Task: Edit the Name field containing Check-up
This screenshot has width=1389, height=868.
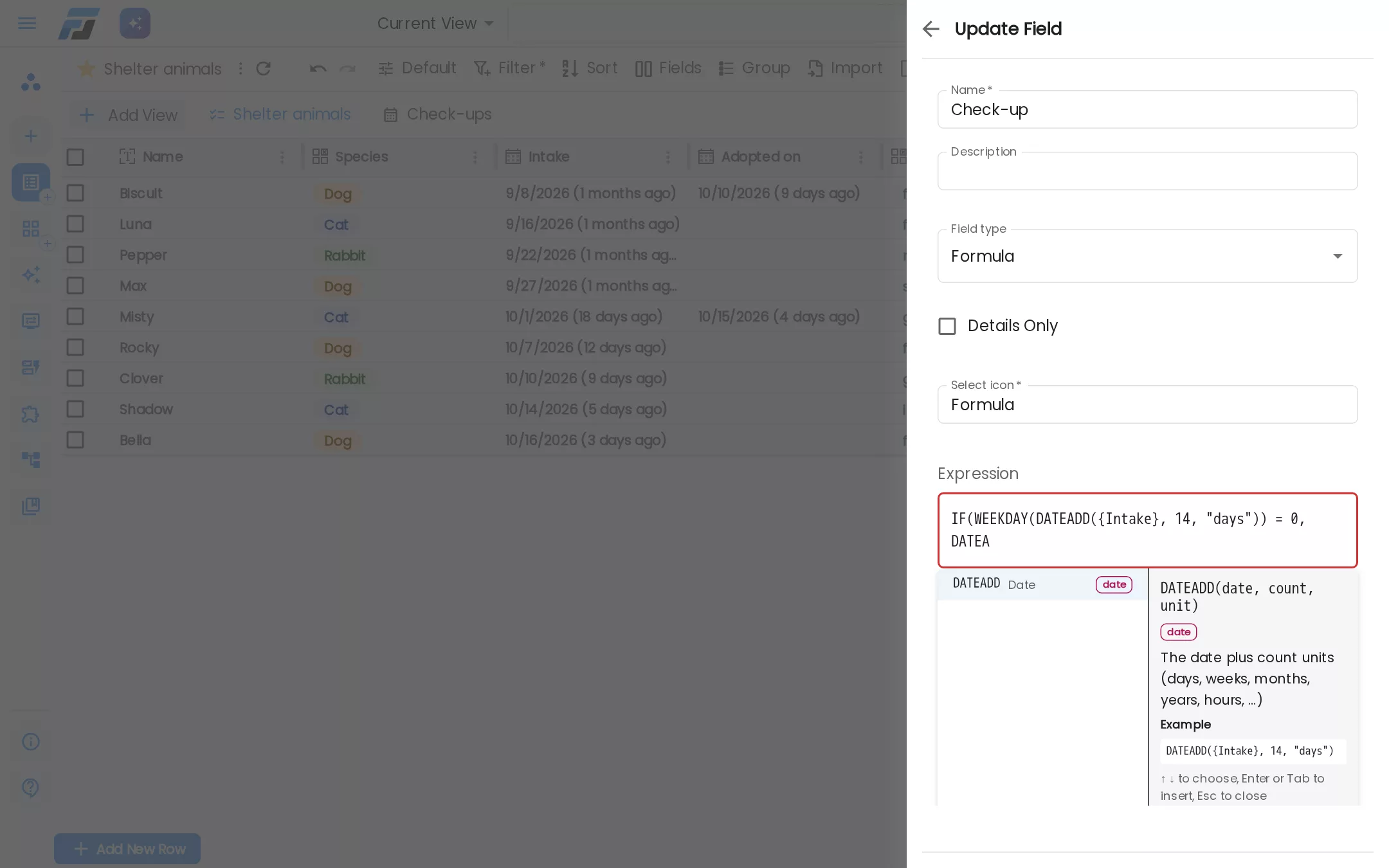Action: [x=1147, y=109]
